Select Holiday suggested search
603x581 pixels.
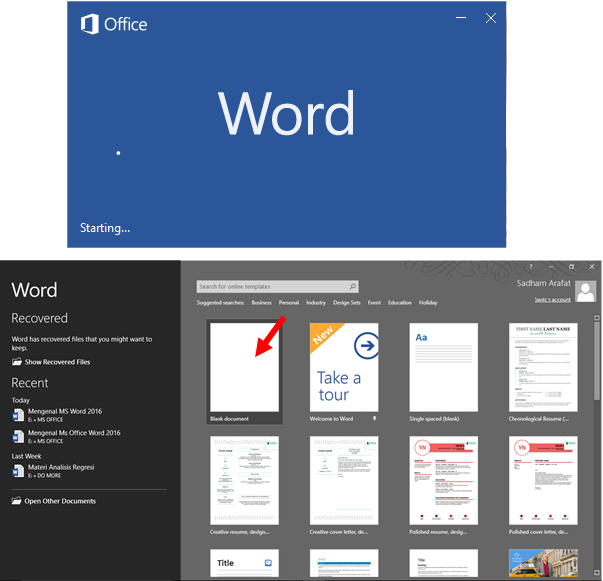click(x=428, y=303)
